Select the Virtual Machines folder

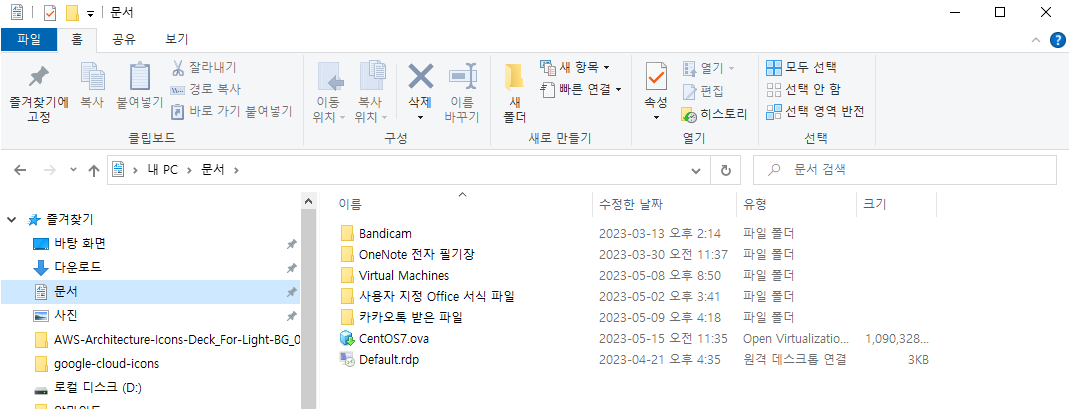[404, 276]
